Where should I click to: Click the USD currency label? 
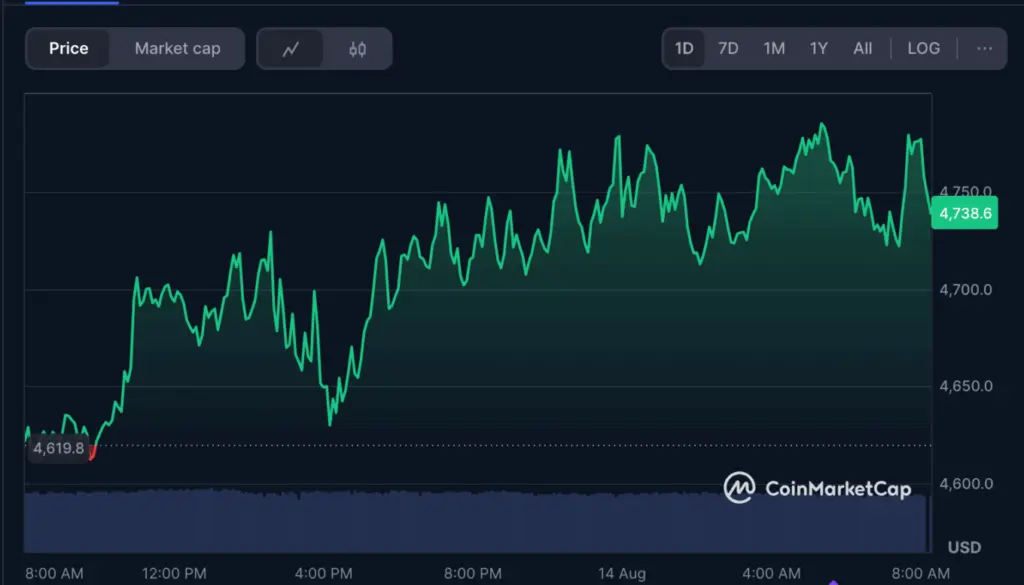click(963, 547)
